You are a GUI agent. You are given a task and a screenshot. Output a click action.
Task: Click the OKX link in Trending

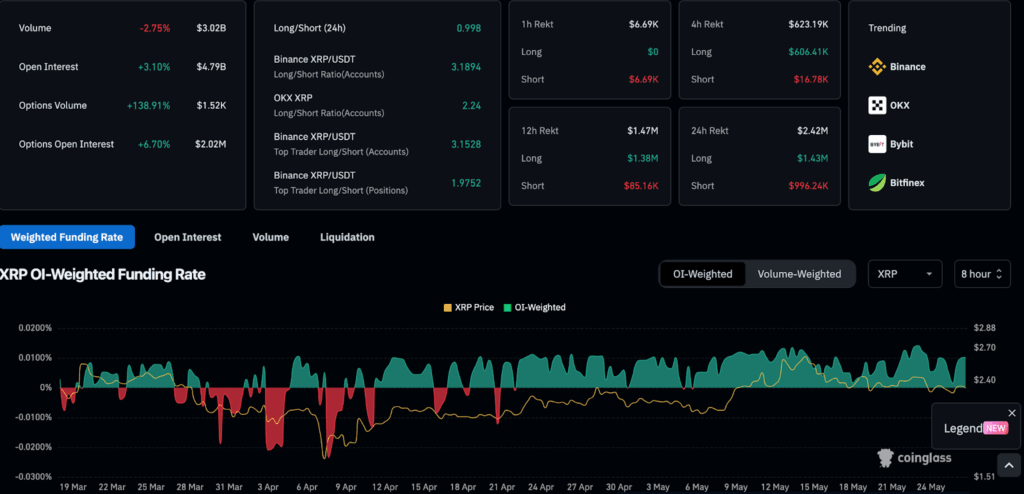tap(899, 105)
